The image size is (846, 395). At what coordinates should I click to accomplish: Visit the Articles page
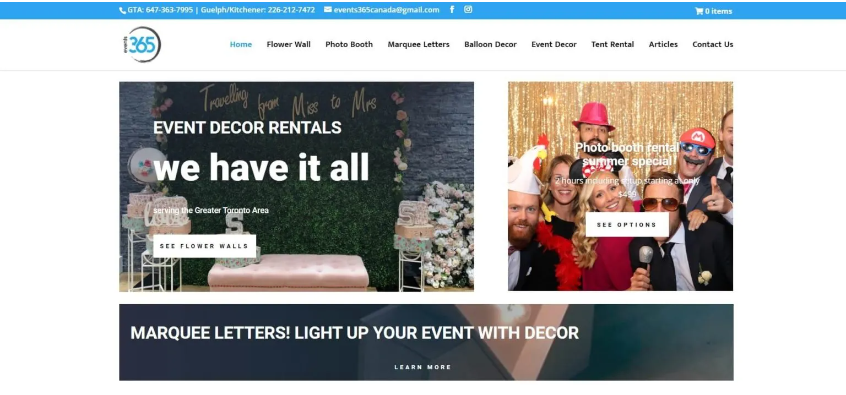point(663,44)
